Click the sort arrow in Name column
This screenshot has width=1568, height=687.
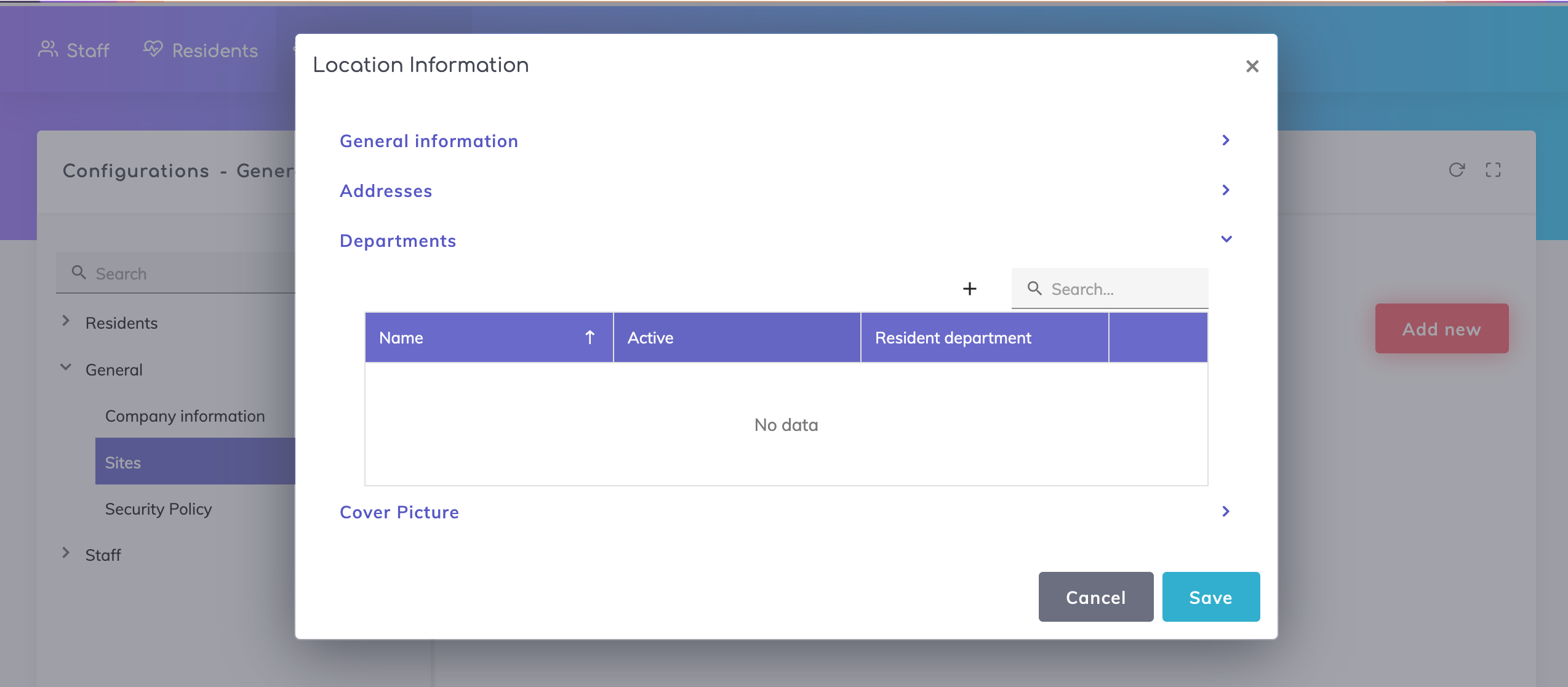click(x=590, y=337)
